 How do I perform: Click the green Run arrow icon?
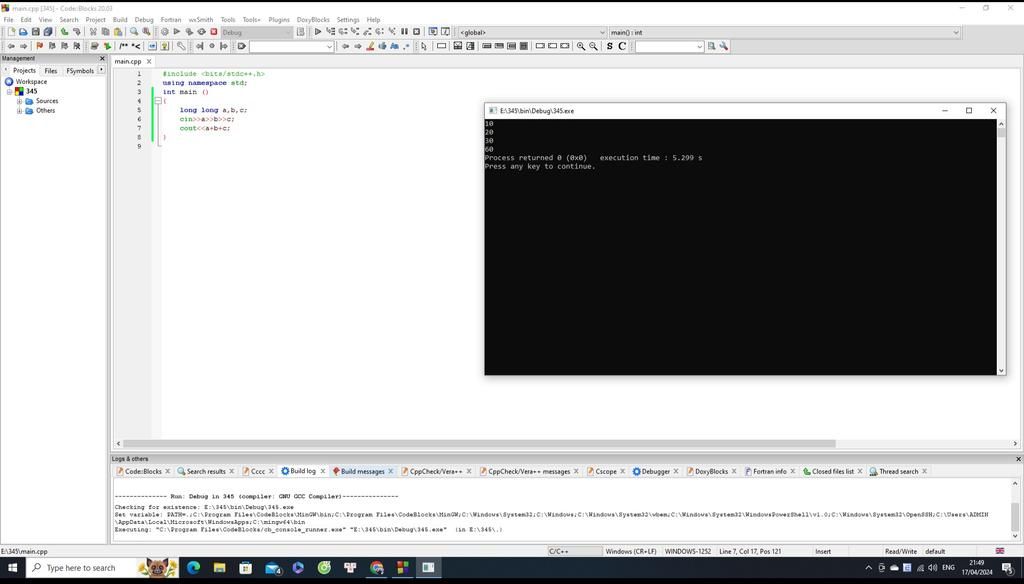pos(177,31)
